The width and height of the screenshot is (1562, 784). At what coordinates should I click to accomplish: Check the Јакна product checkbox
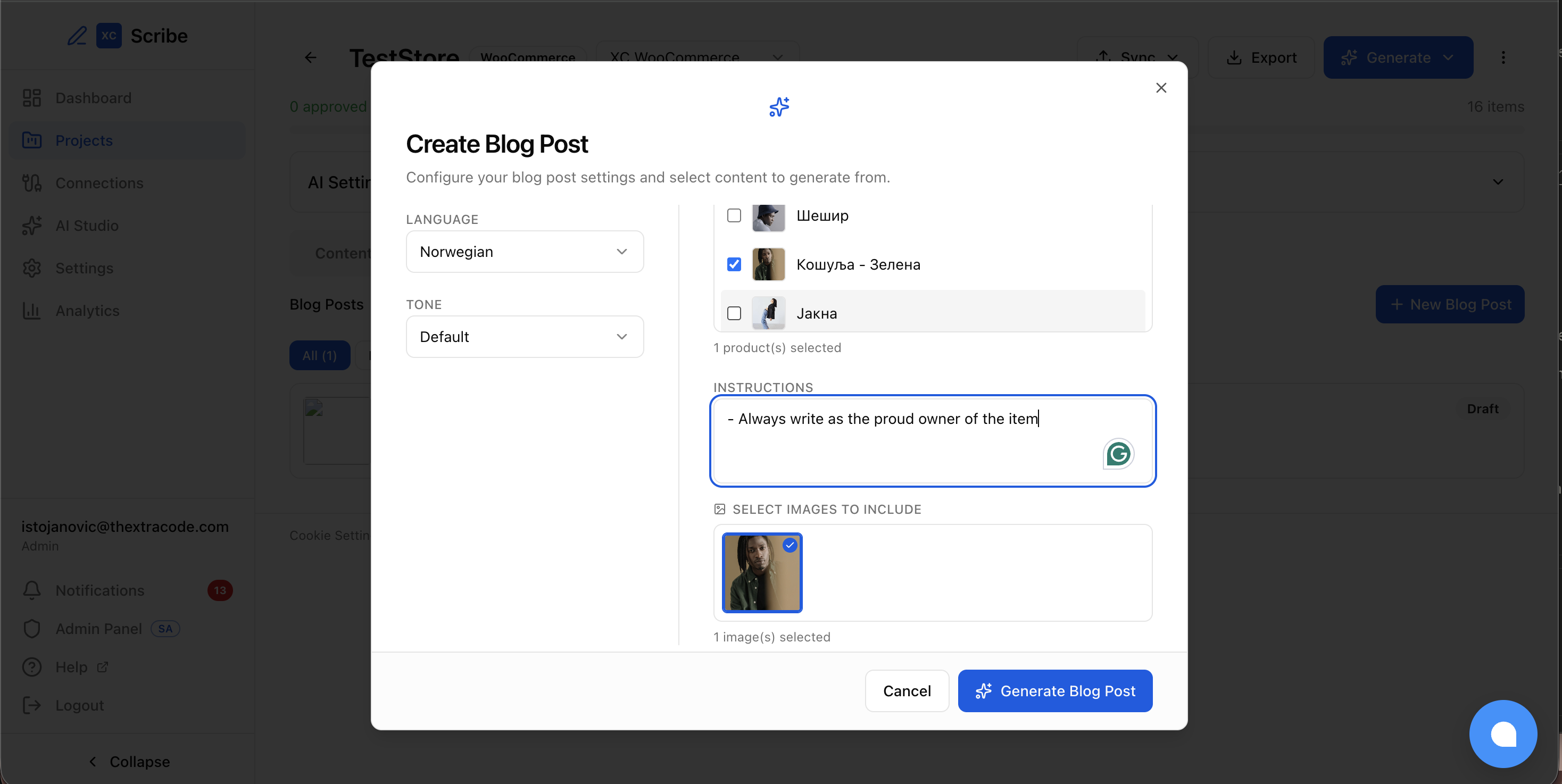pyautogui.click(x=734, y=313)
